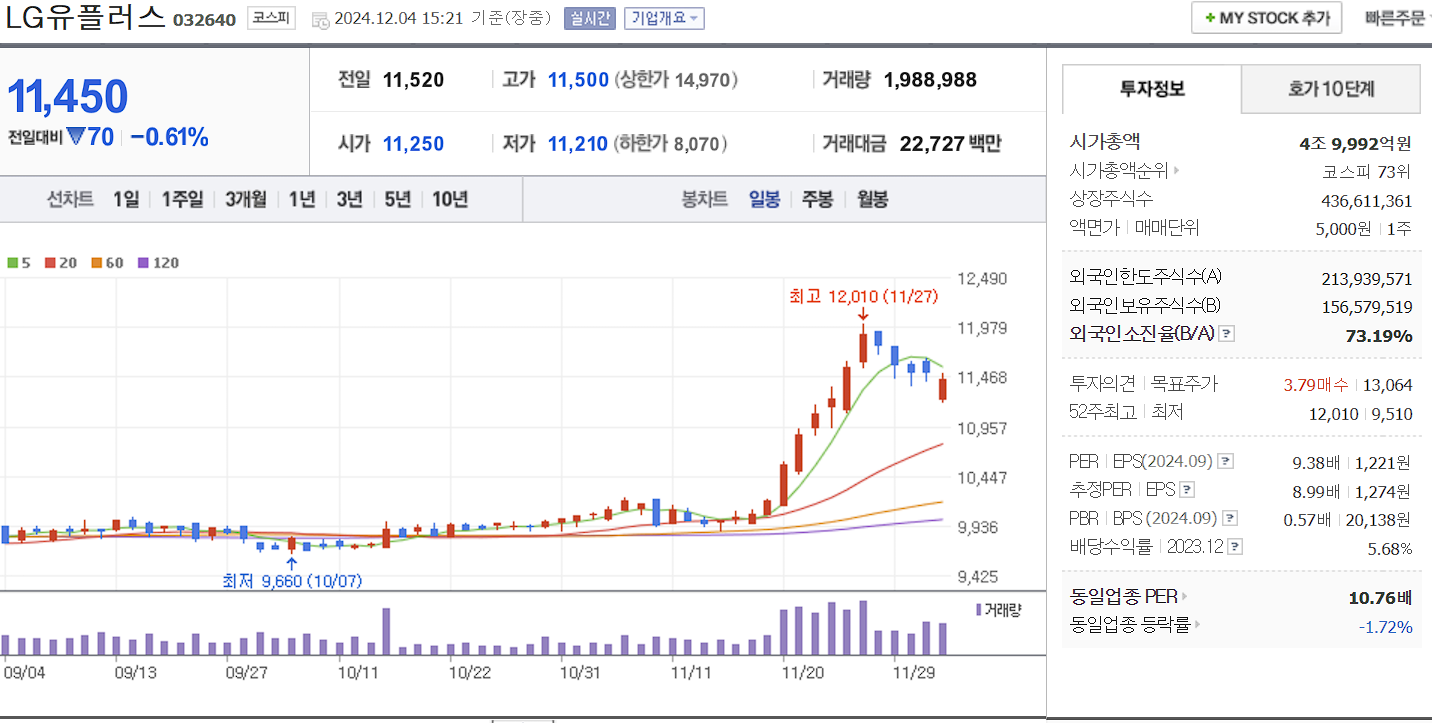The height and width of the screenshot is (723, 1432).
Task: Click the 외국인보유주식수(B) 156,579,519 value
Action: coord(1367,306)
